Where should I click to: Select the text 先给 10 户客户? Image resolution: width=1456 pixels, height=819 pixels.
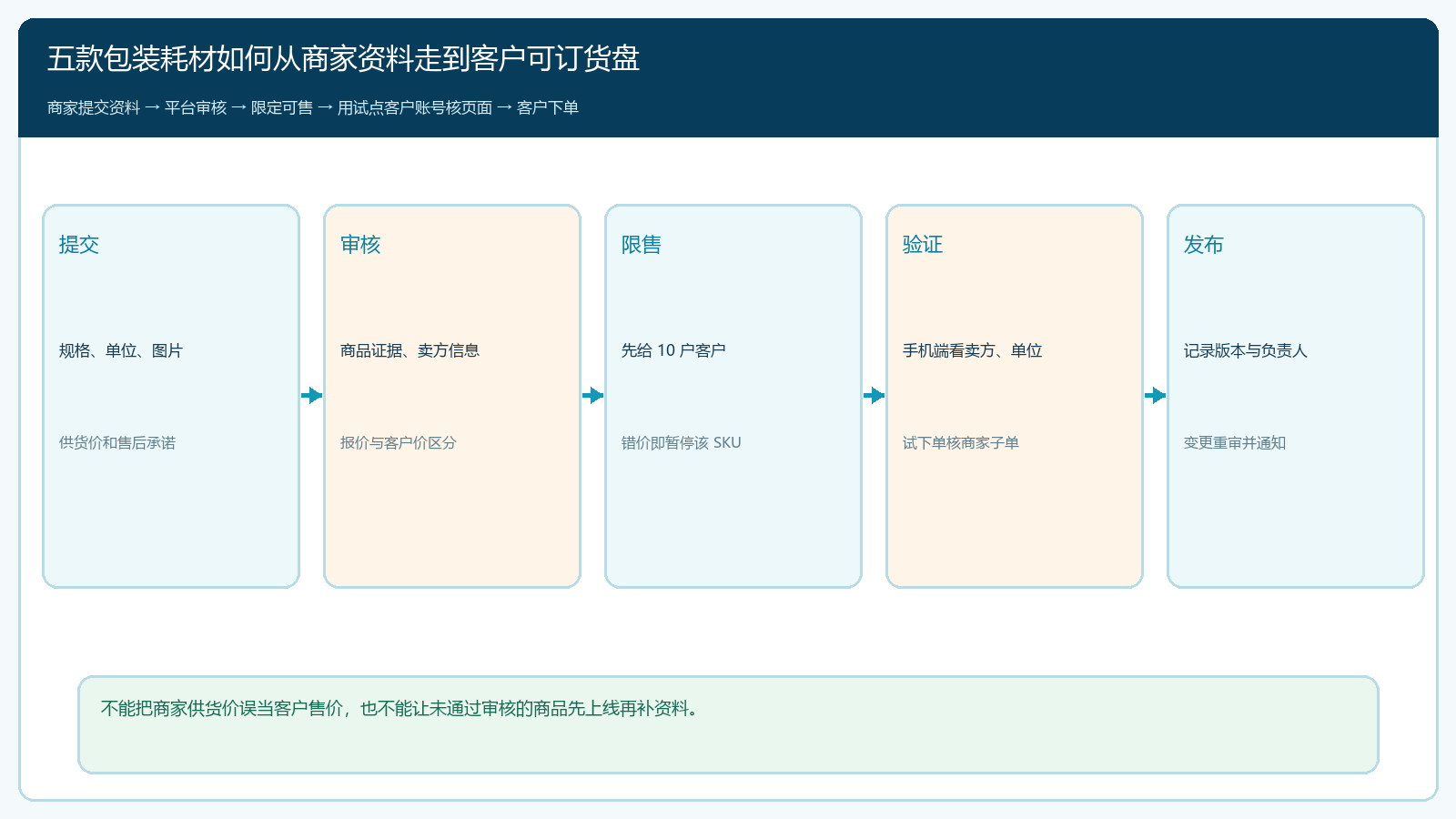pos(673,350)
